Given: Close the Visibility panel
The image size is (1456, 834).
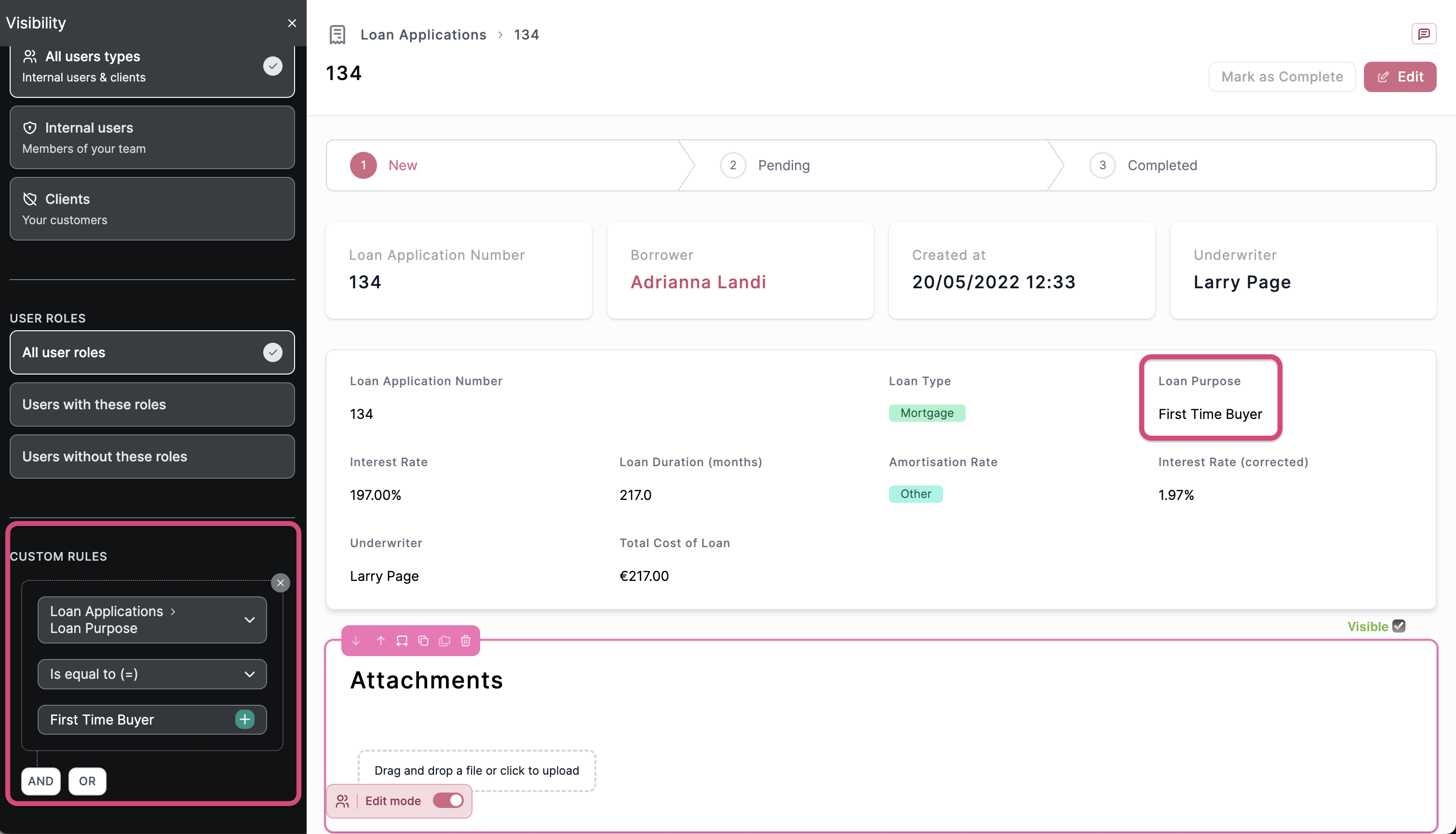Looking at the screenshot, I should (x=292, y=23).
